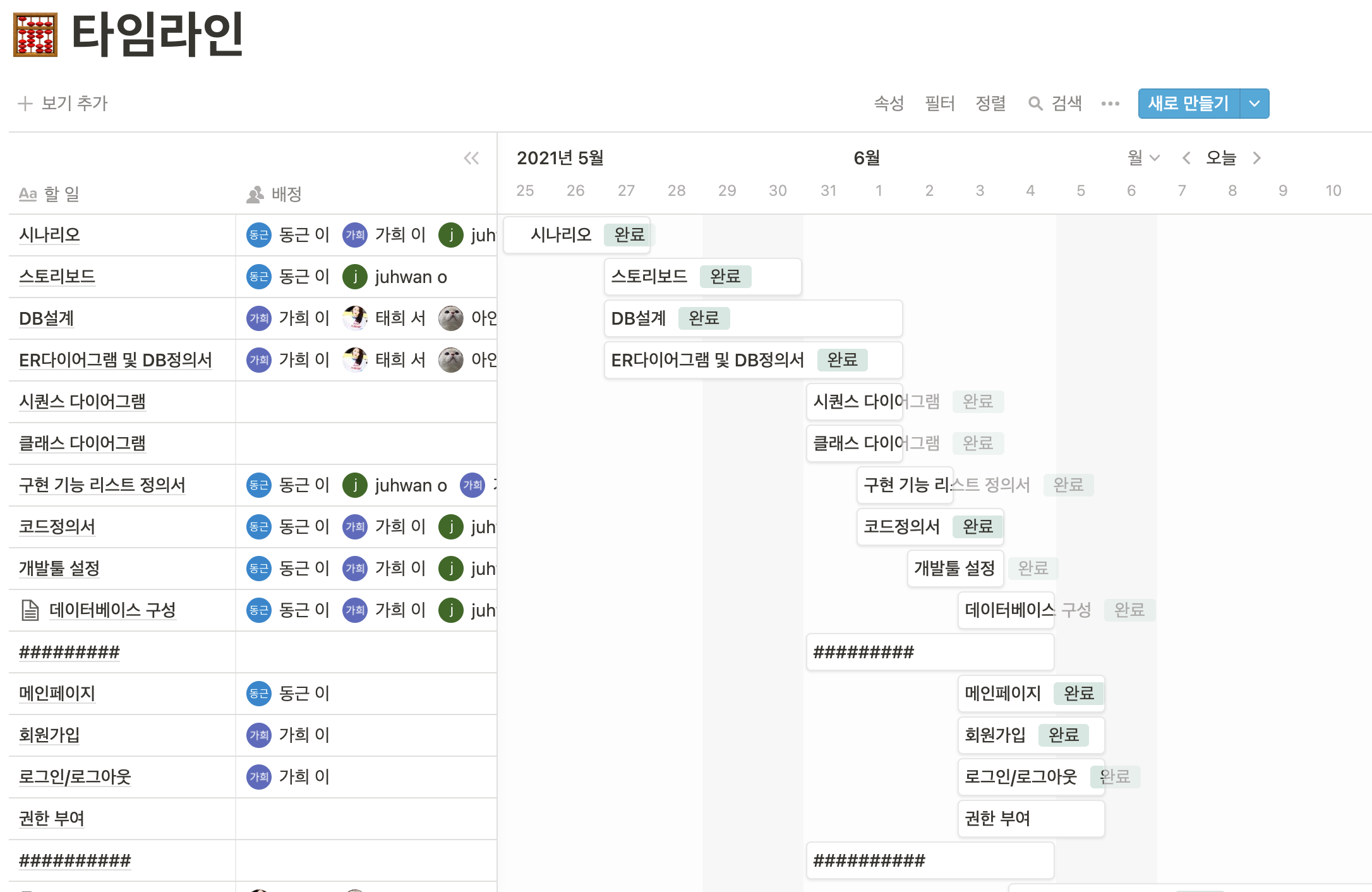Click the plus icon for 보기 추가
Viewport: 1372px width, 892px height.
coord(25,104)
